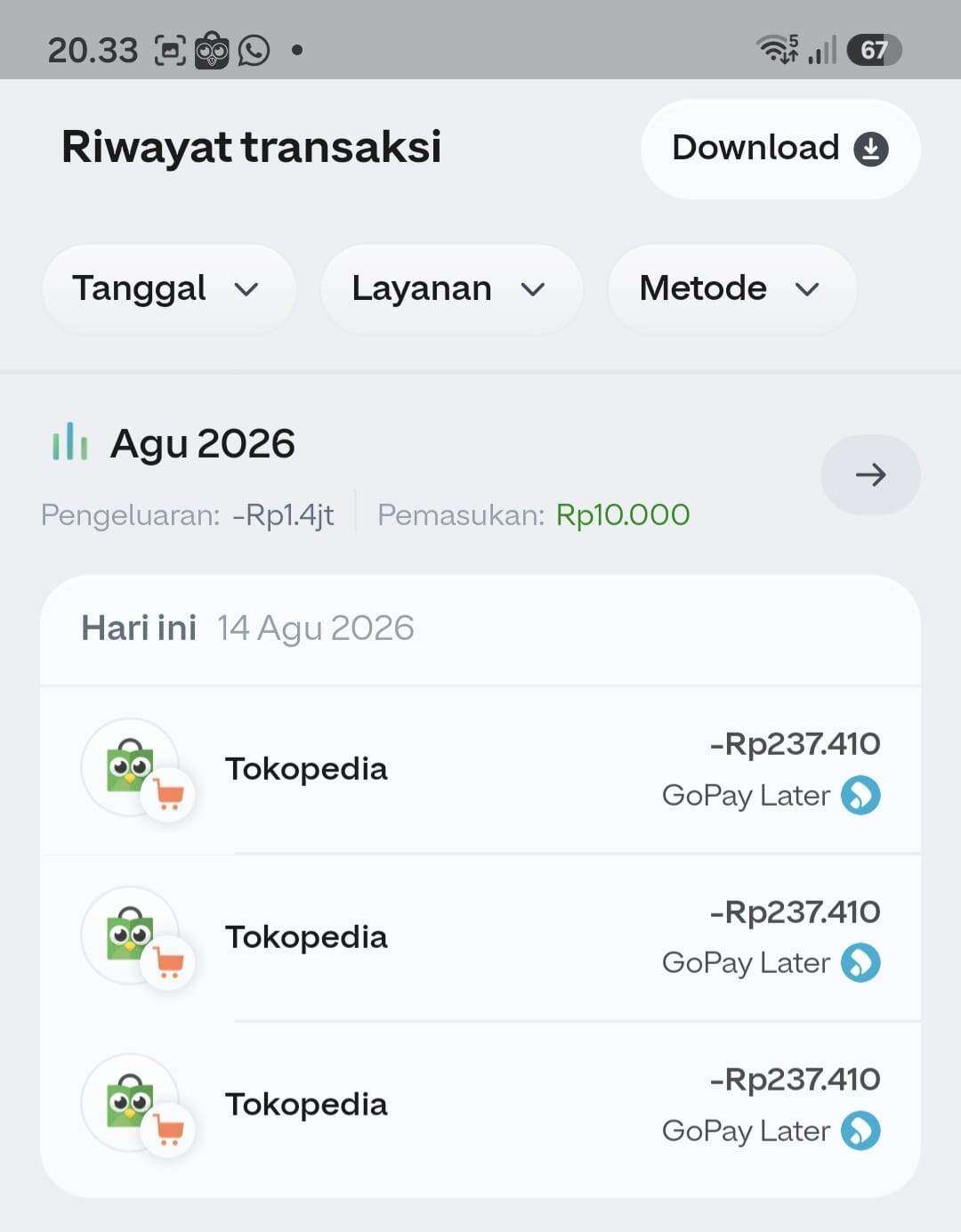Tap the Pemasukan Rp10.000 summary
Screen dimensions: 961x1232
[533, 515]
